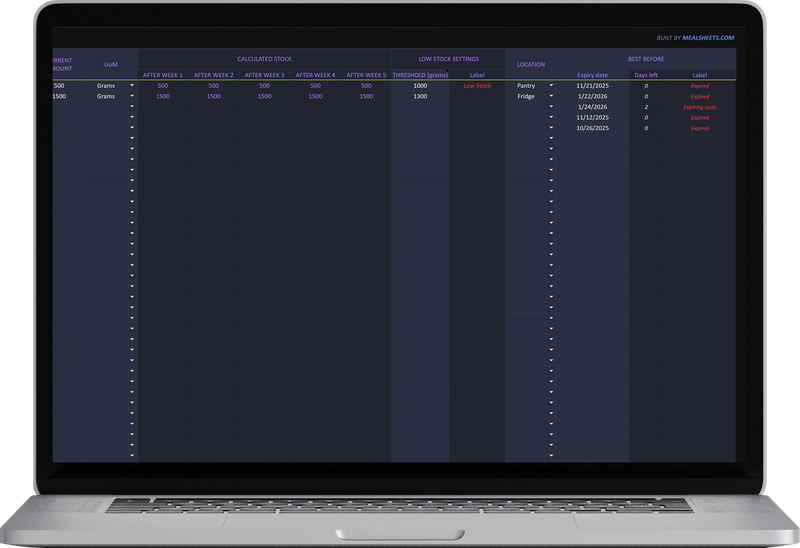Image resolution: width=800 pixels, height=548 pixels.
Task: Select the THRESHOLD (grams) subheader
Action: coord(420,75)
